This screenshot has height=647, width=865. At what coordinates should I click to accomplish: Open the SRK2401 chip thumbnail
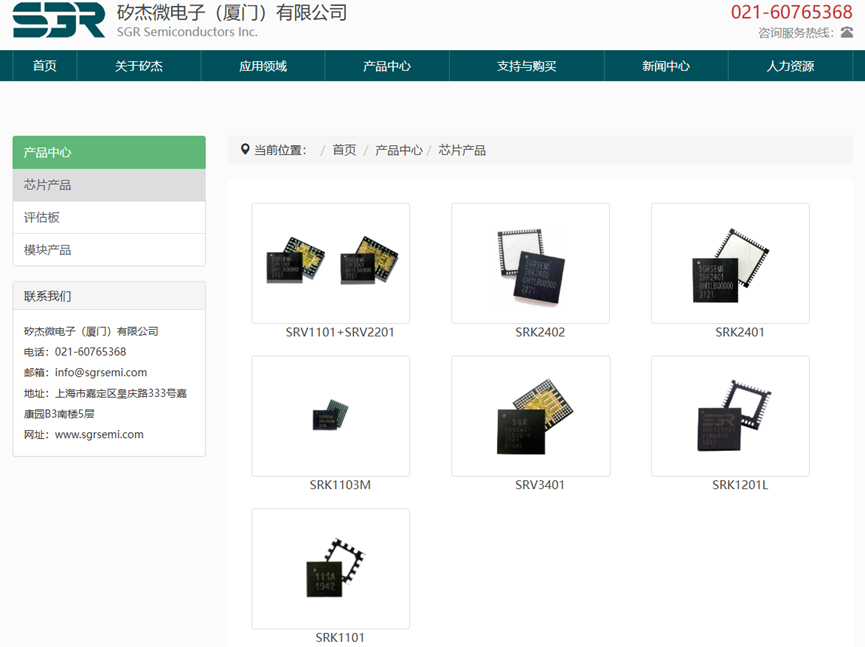730,263
